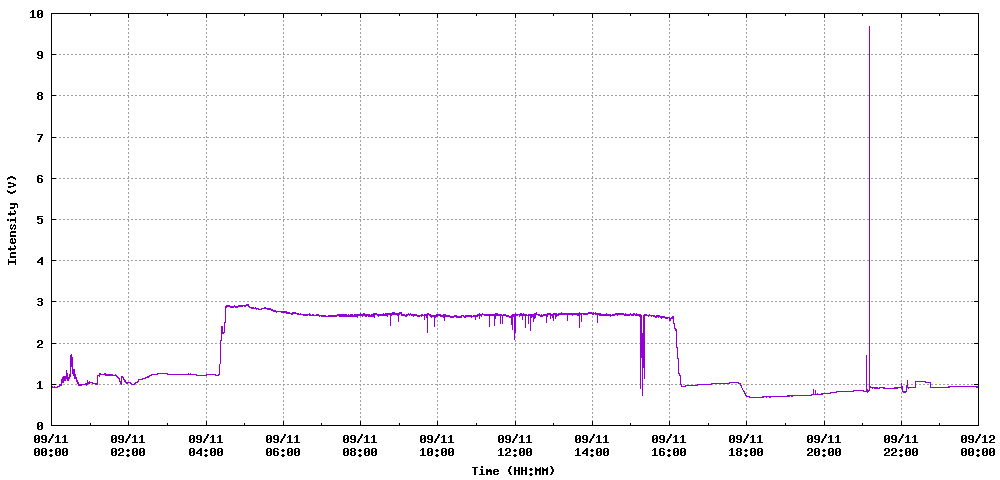
Task: Click the '09/11 04:00' time label
Action: click(206, 446)
